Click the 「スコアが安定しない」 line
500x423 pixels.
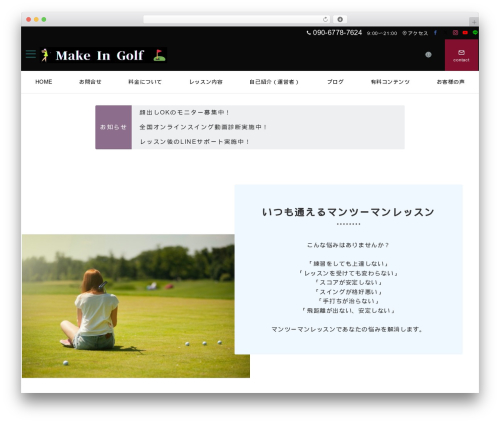[348, 282]
